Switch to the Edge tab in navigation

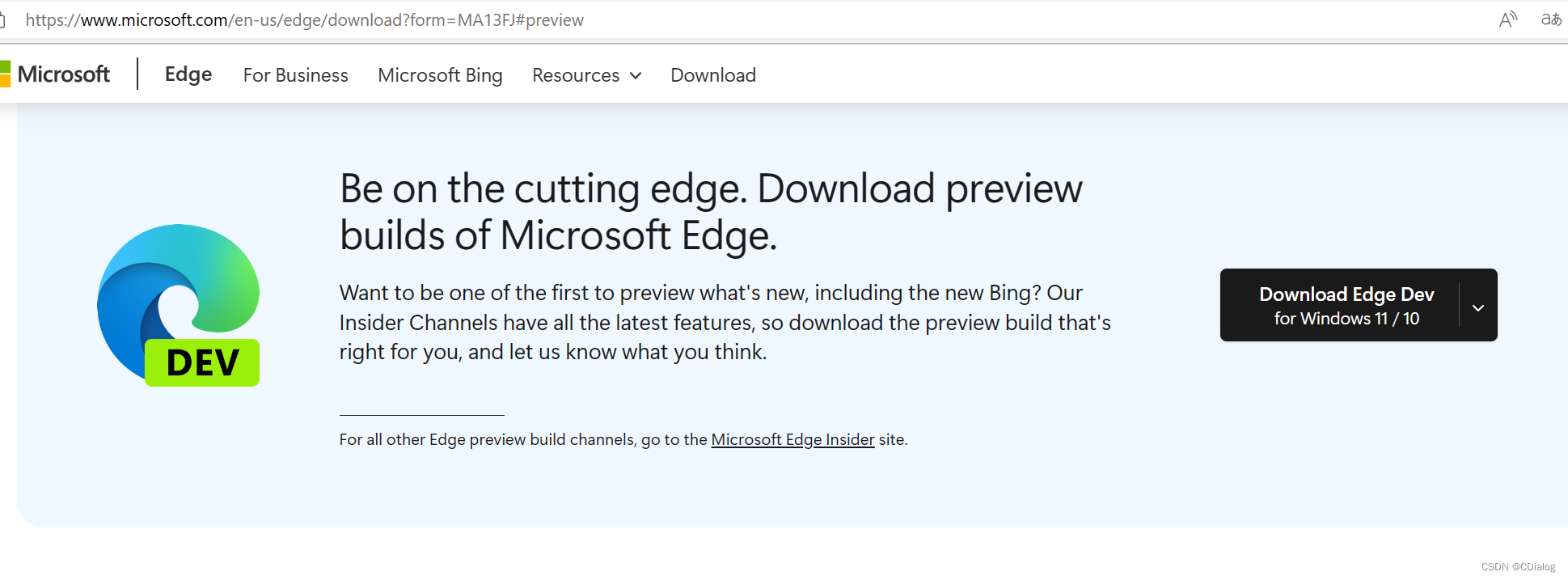coord(188,74)
